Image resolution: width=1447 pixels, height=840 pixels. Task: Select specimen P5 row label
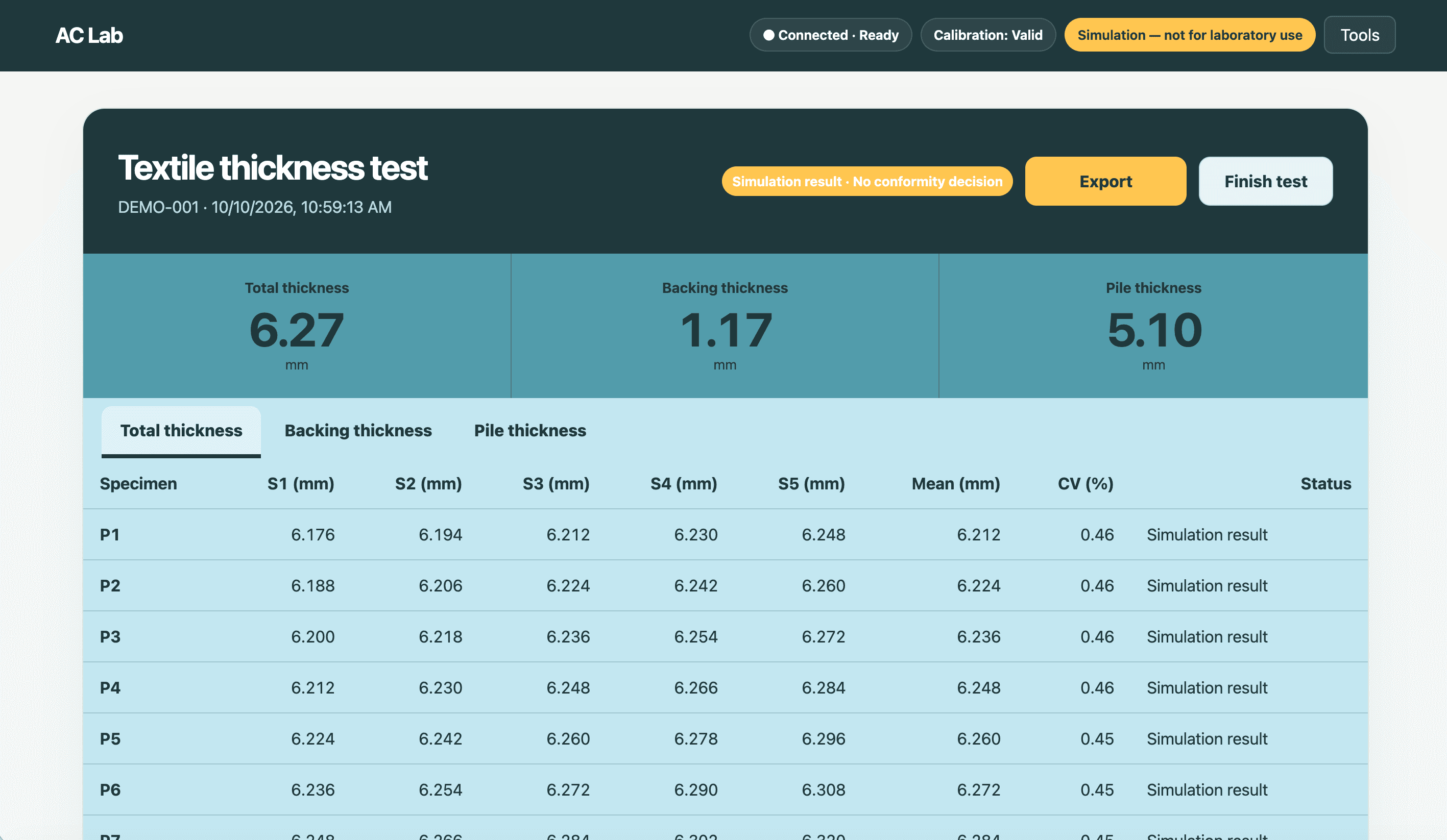coord(110,739)
